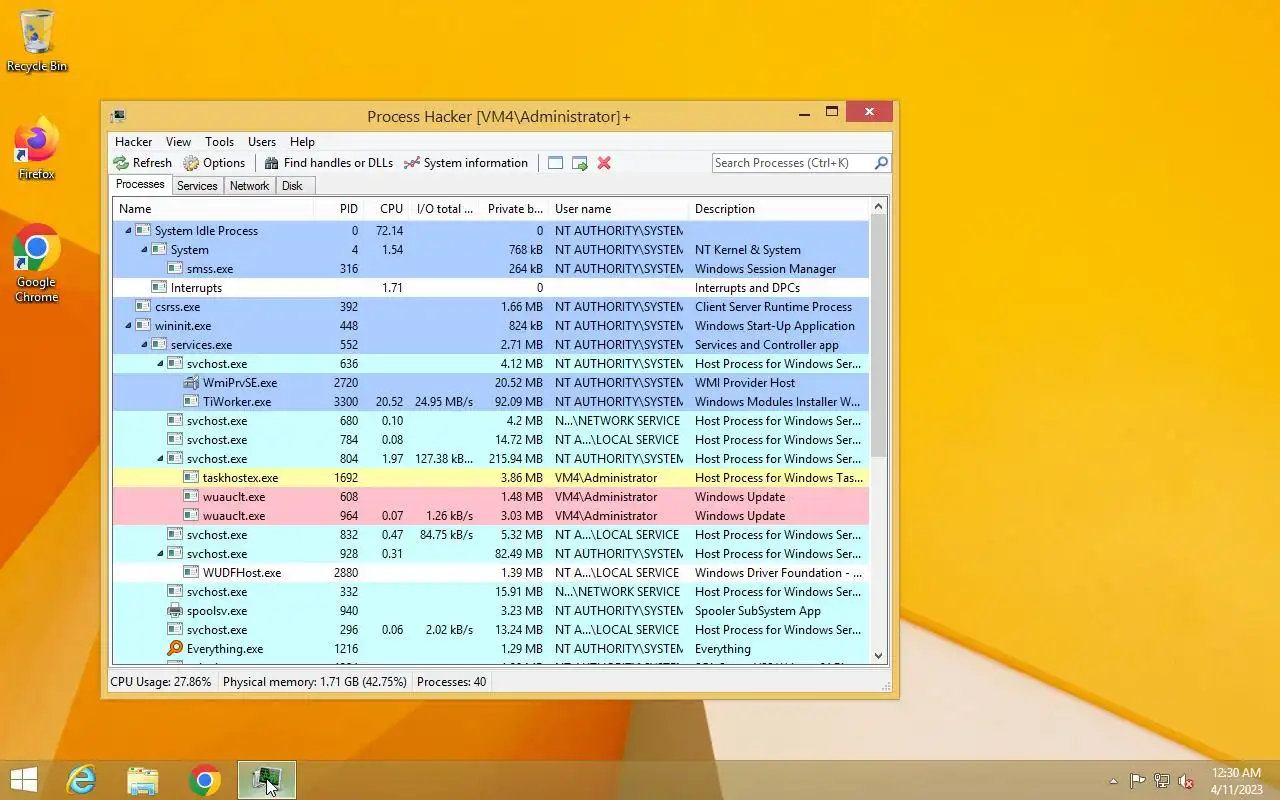This screenshot has width=1280, height=800.
Task: Sort by the CPU column header
Action: click(x=386, y=209)
